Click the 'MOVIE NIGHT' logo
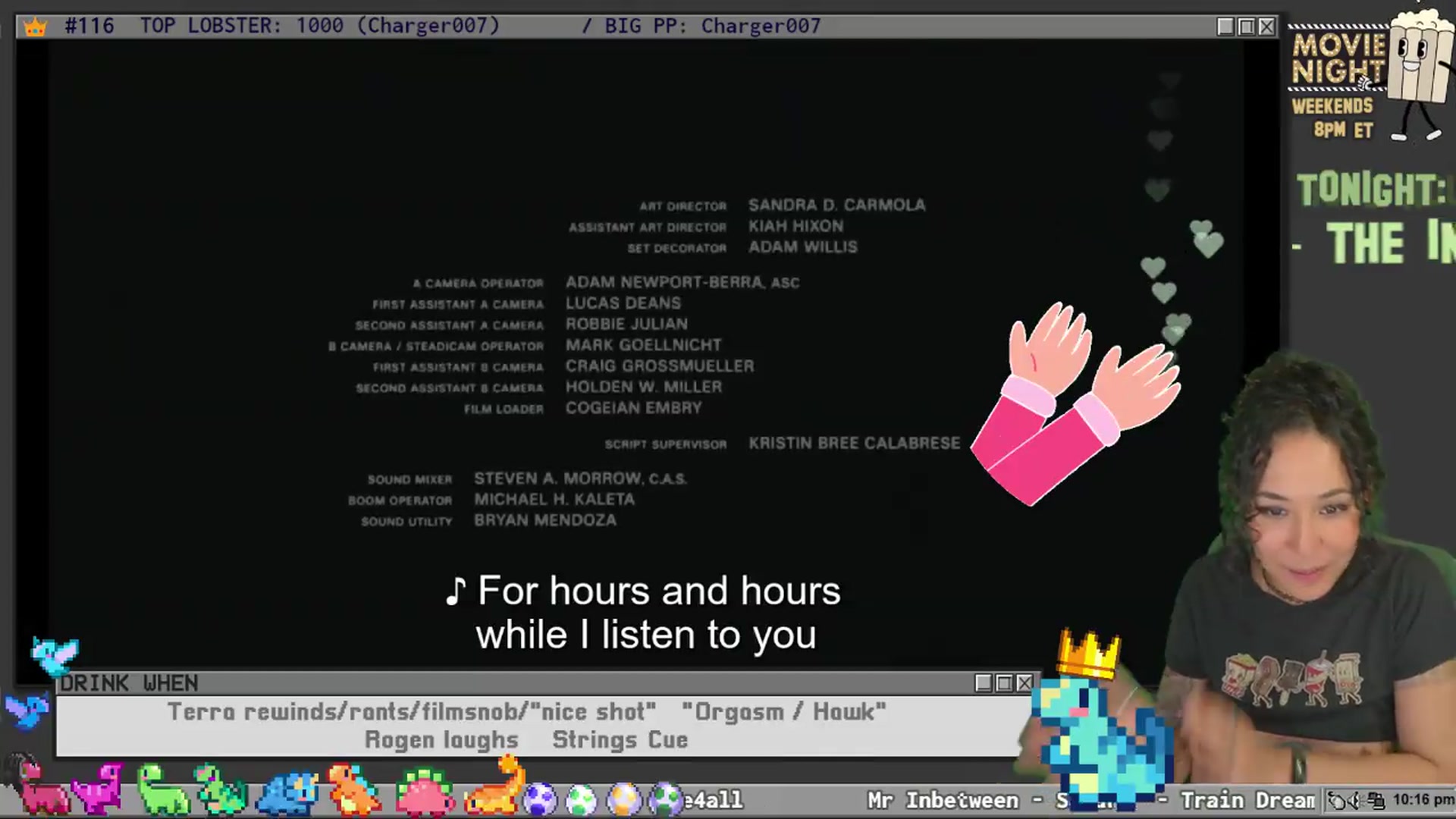Viewport: 1456px width, 819px height. 1338,58
